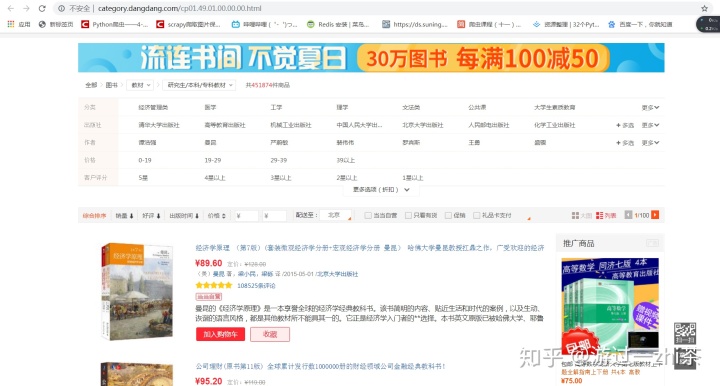This screenshot has width=720, height=386.
Task: Open the globe icon bookmark in bookmarks bar
Action: pos(42,24)
